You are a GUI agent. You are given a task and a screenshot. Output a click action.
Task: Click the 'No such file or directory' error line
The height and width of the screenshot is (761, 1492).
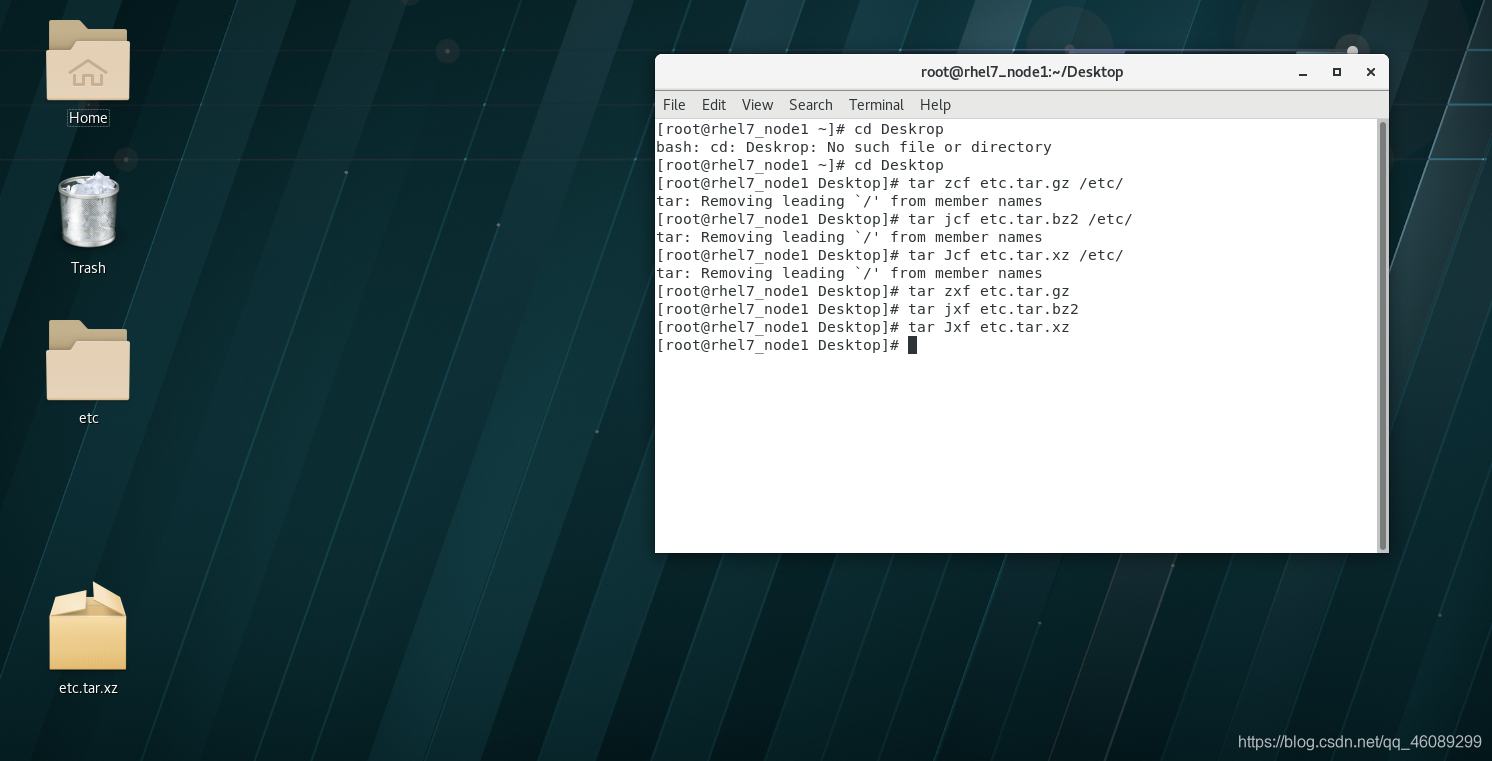click(x=854, y=147)
